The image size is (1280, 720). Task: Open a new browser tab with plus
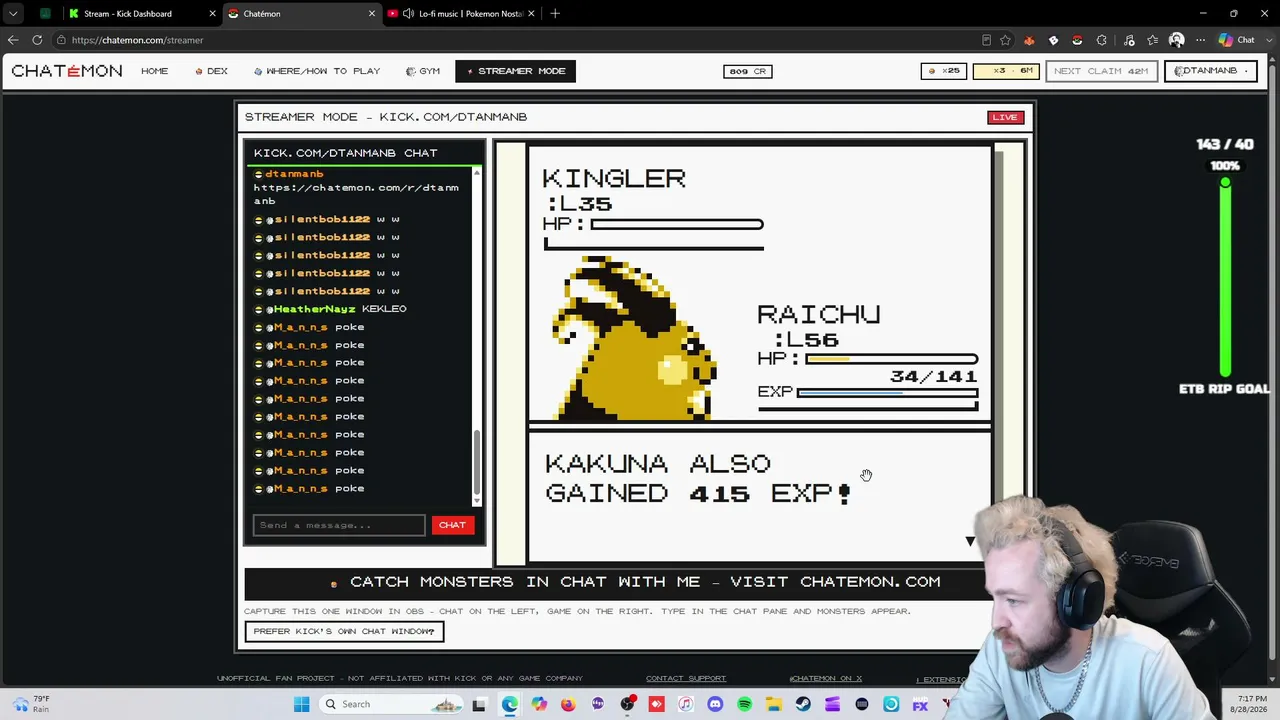[x=555, y=14]
